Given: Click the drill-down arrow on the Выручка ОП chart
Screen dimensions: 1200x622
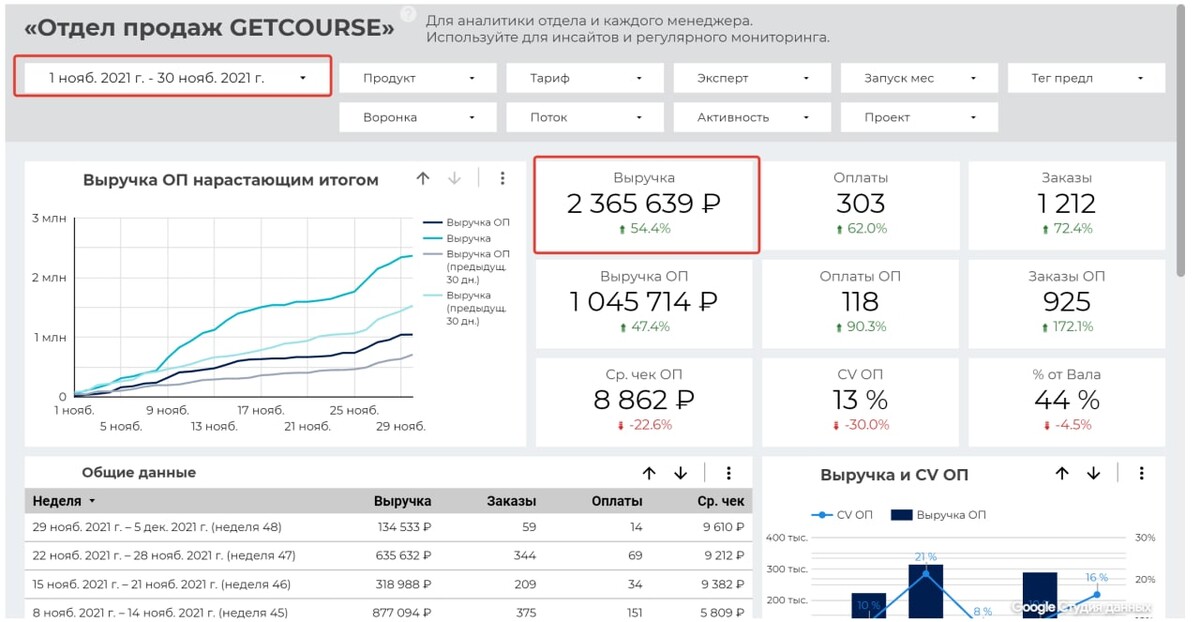Looking at the screenshot, I should (455, 179).
